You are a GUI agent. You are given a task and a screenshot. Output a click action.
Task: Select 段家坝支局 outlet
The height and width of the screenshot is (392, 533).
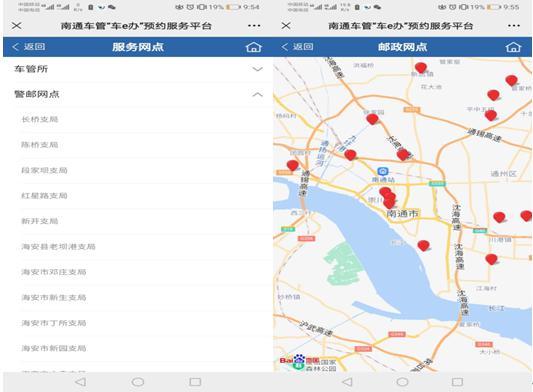point(44,170)
